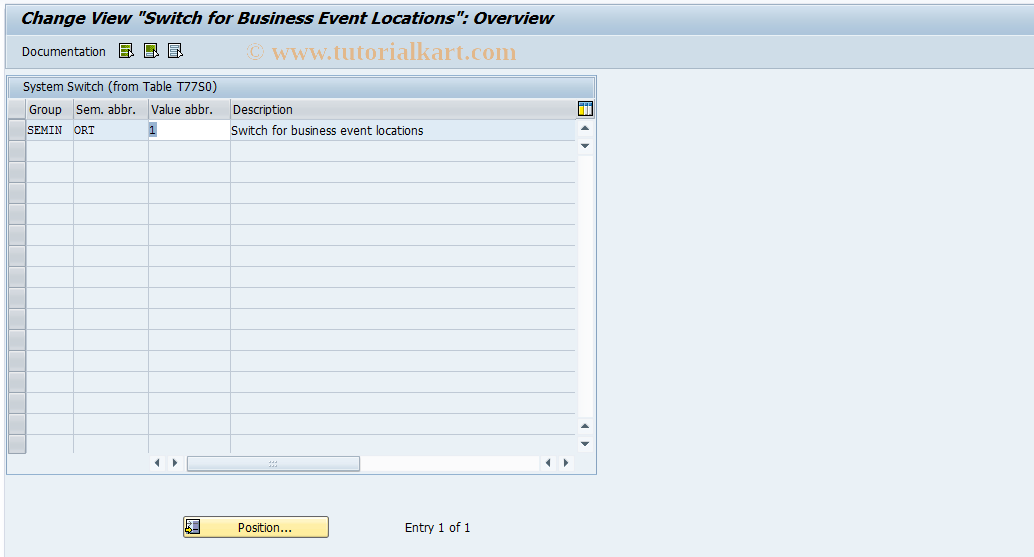Screen dimensions: 1034x557
Task: Open the Documentation button
Action: (x=63, y=51)
